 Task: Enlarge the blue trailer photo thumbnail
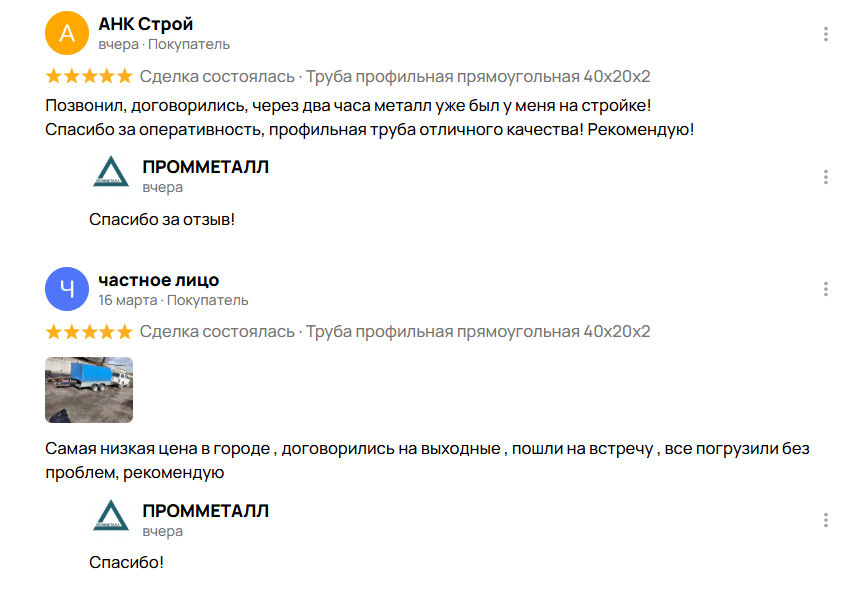tap(89, 390)
